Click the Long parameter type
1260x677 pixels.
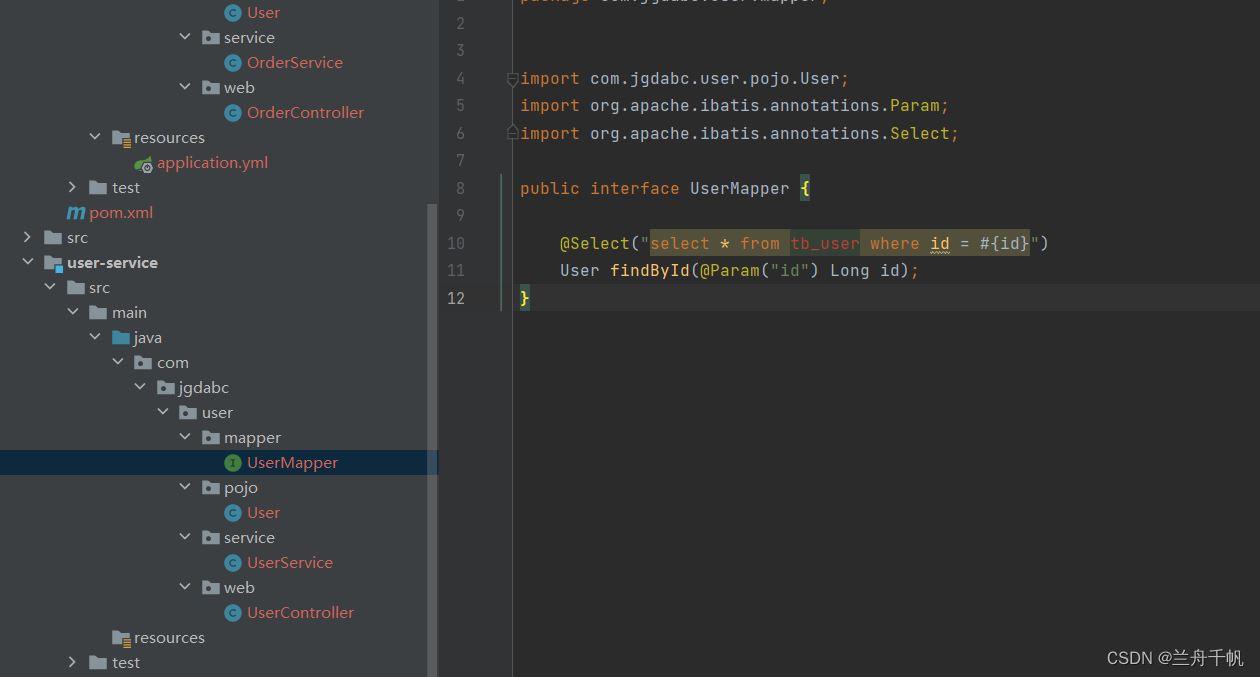pos(850,270)
